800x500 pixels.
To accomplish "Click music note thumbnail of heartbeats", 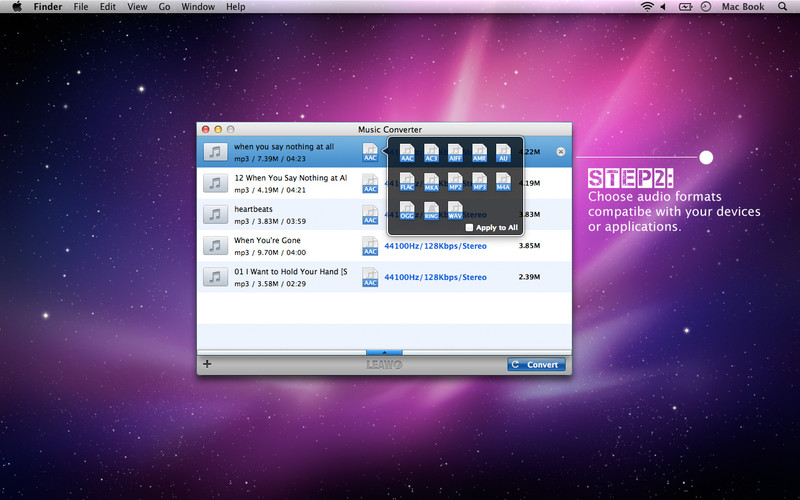I will click(x=215, y=214).
